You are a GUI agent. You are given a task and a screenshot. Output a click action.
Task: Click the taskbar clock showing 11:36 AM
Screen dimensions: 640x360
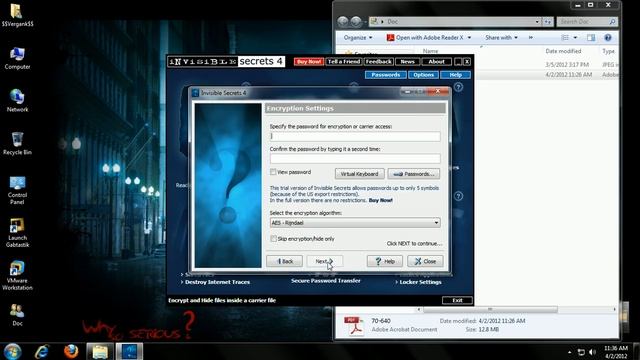click(616, 352)
